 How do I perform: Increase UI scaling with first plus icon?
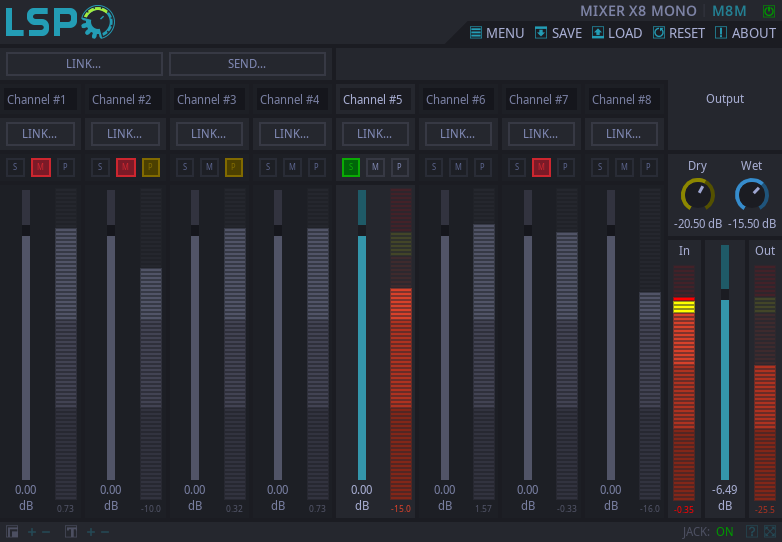32,532
